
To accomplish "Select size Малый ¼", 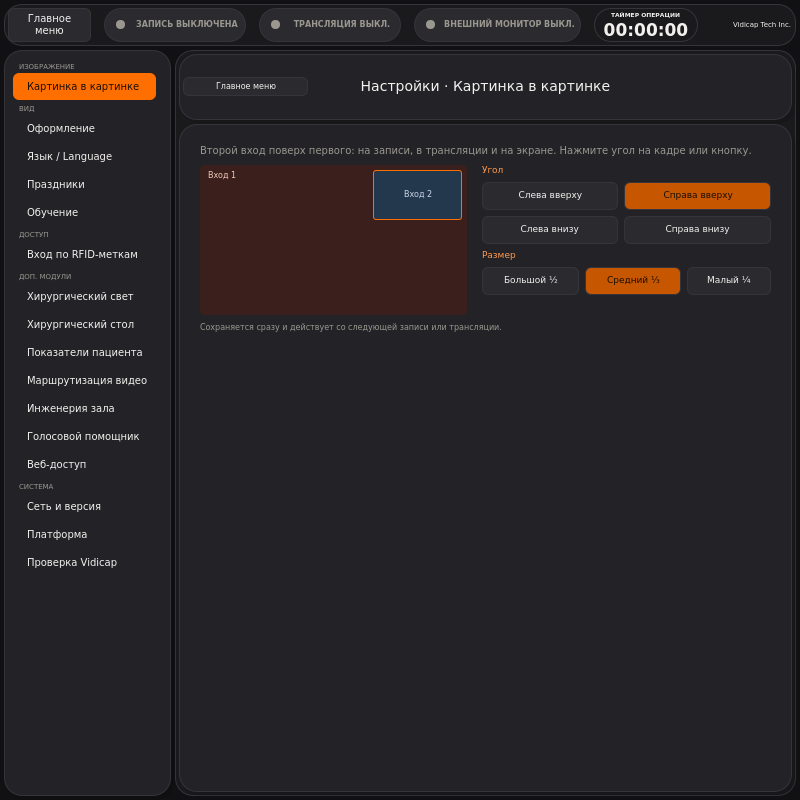I will click(x=729, y=281).
